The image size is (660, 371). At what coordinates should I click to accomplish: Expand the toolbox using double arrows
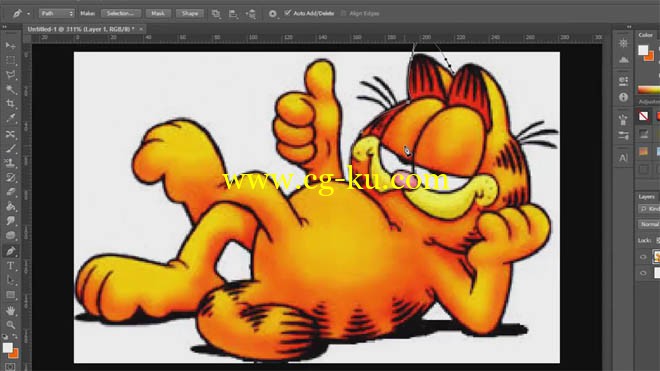(5, 27)
